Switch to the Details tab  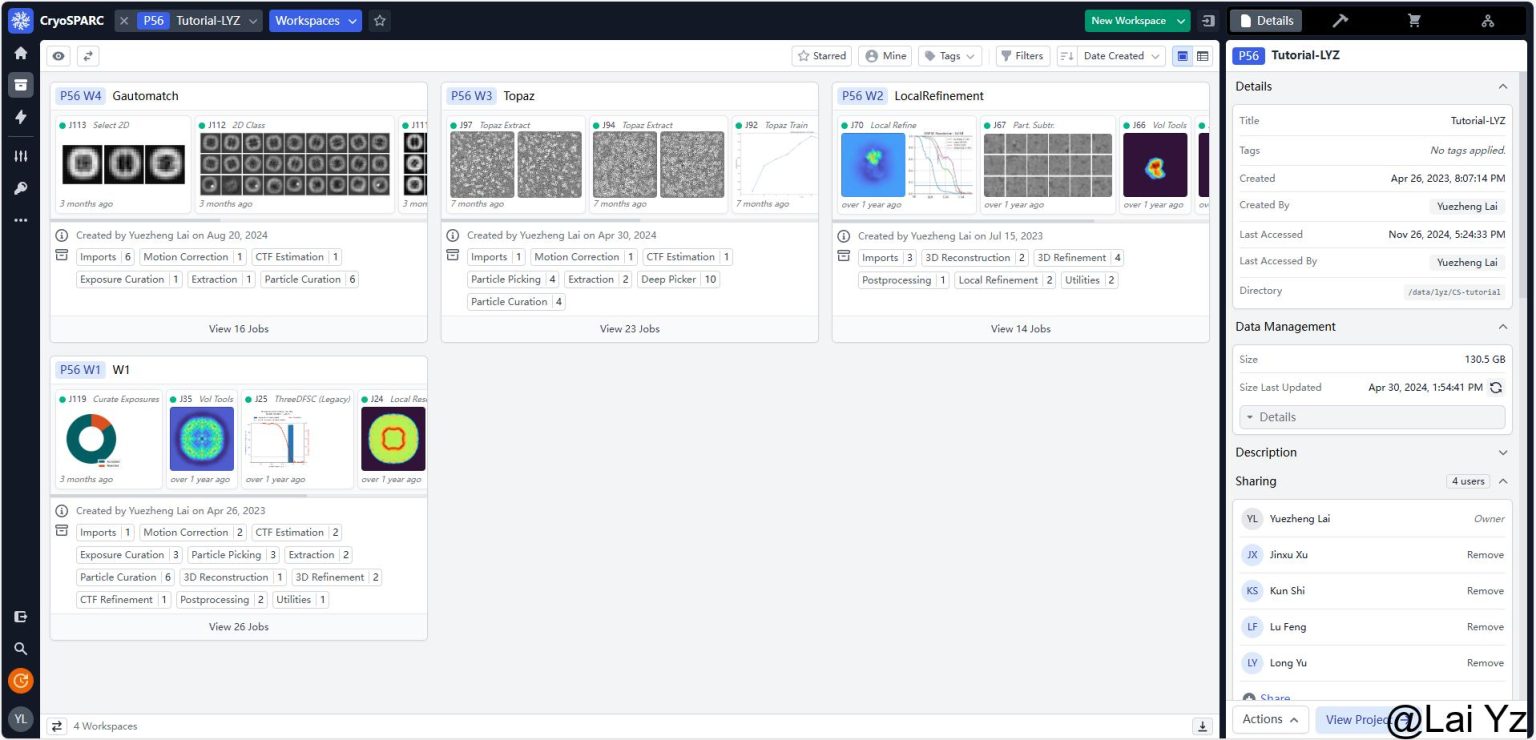pyautogui.click(x=1266, y=20)
